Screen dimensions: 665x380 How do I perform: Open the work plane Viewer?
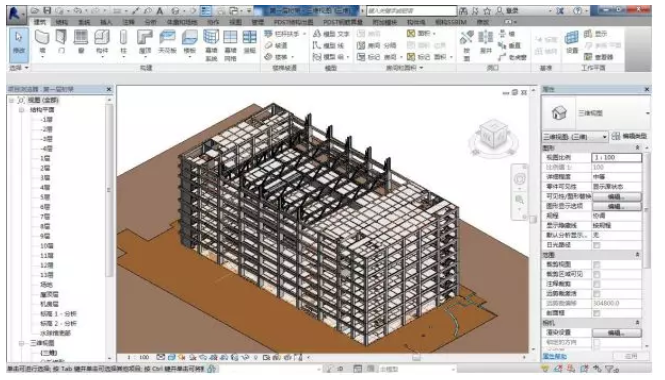click(598, 56)
